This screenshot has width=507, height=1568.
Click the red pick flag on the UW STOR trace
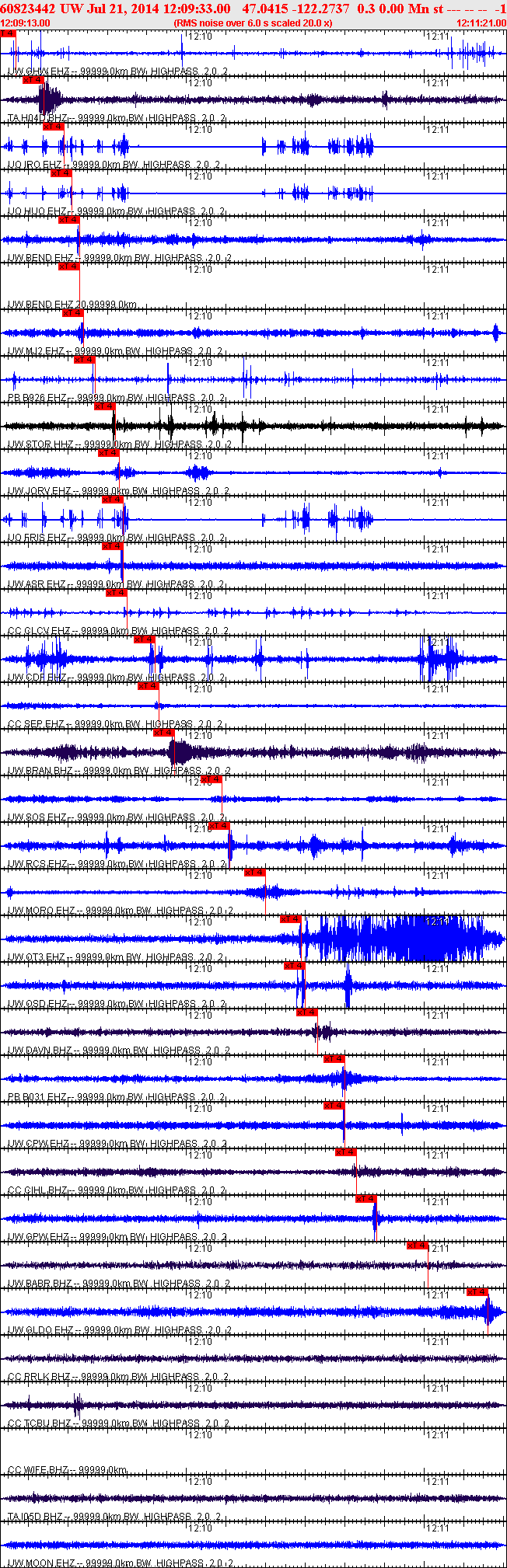coord(104,406)
